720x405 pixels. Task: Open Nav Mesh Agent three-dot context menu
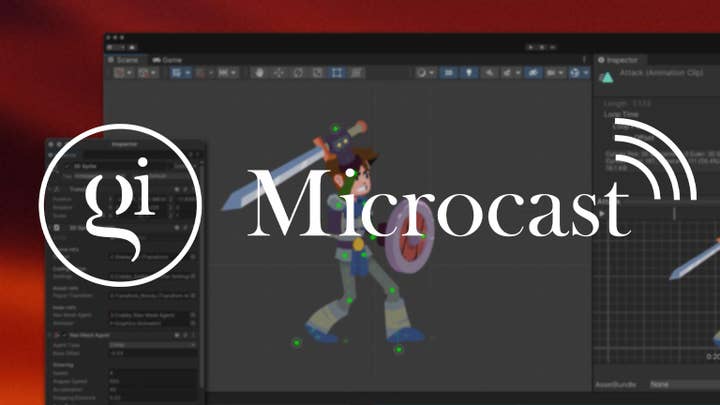(x=193, y=335)
